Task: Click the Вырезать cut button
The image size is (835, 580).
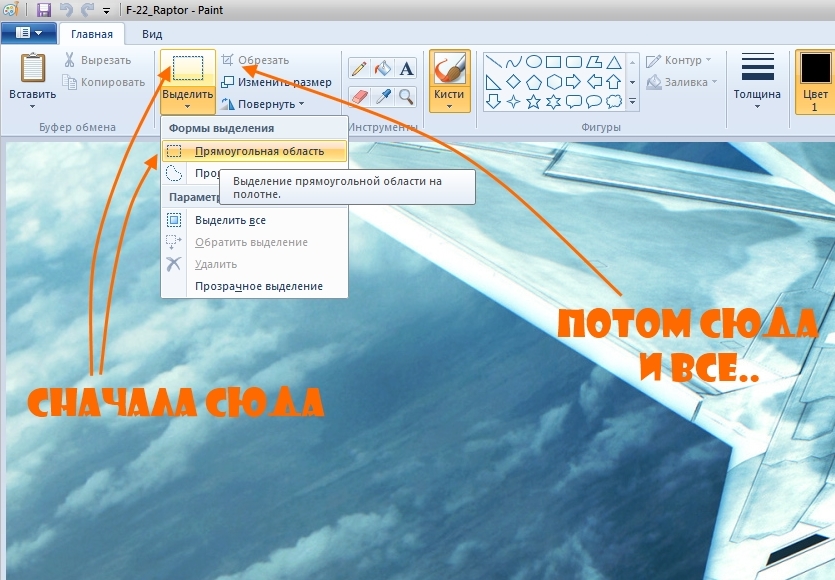Action: 97,60
